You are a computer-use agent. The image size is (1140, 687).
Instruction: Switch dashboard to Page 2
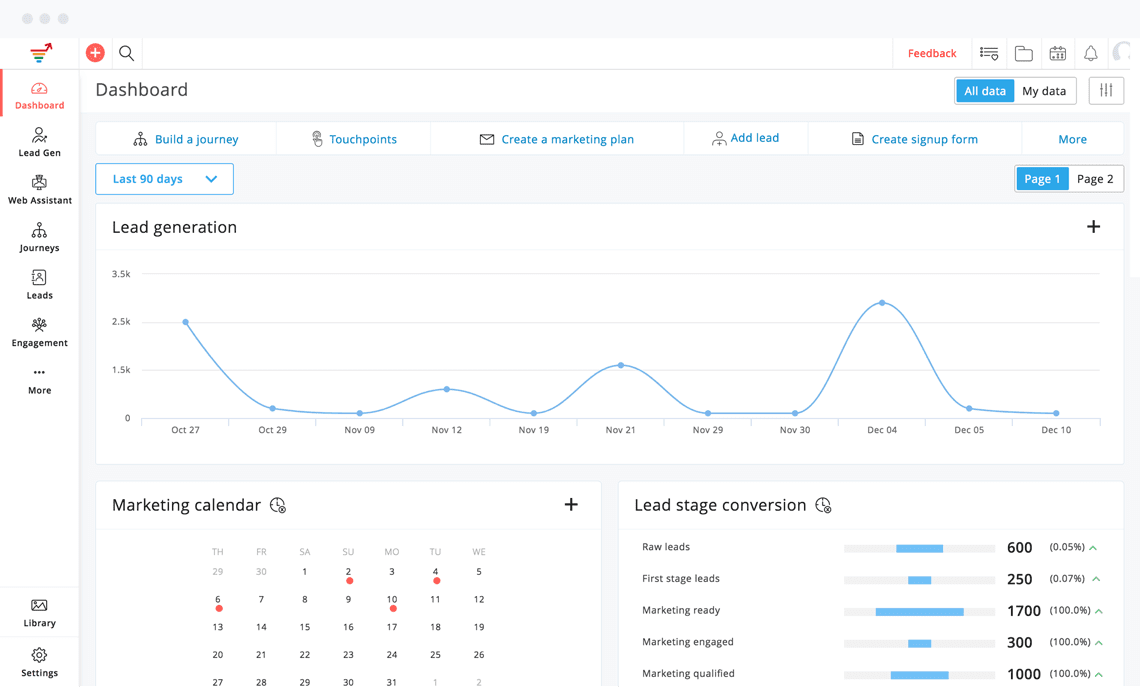coord(1095,179)
